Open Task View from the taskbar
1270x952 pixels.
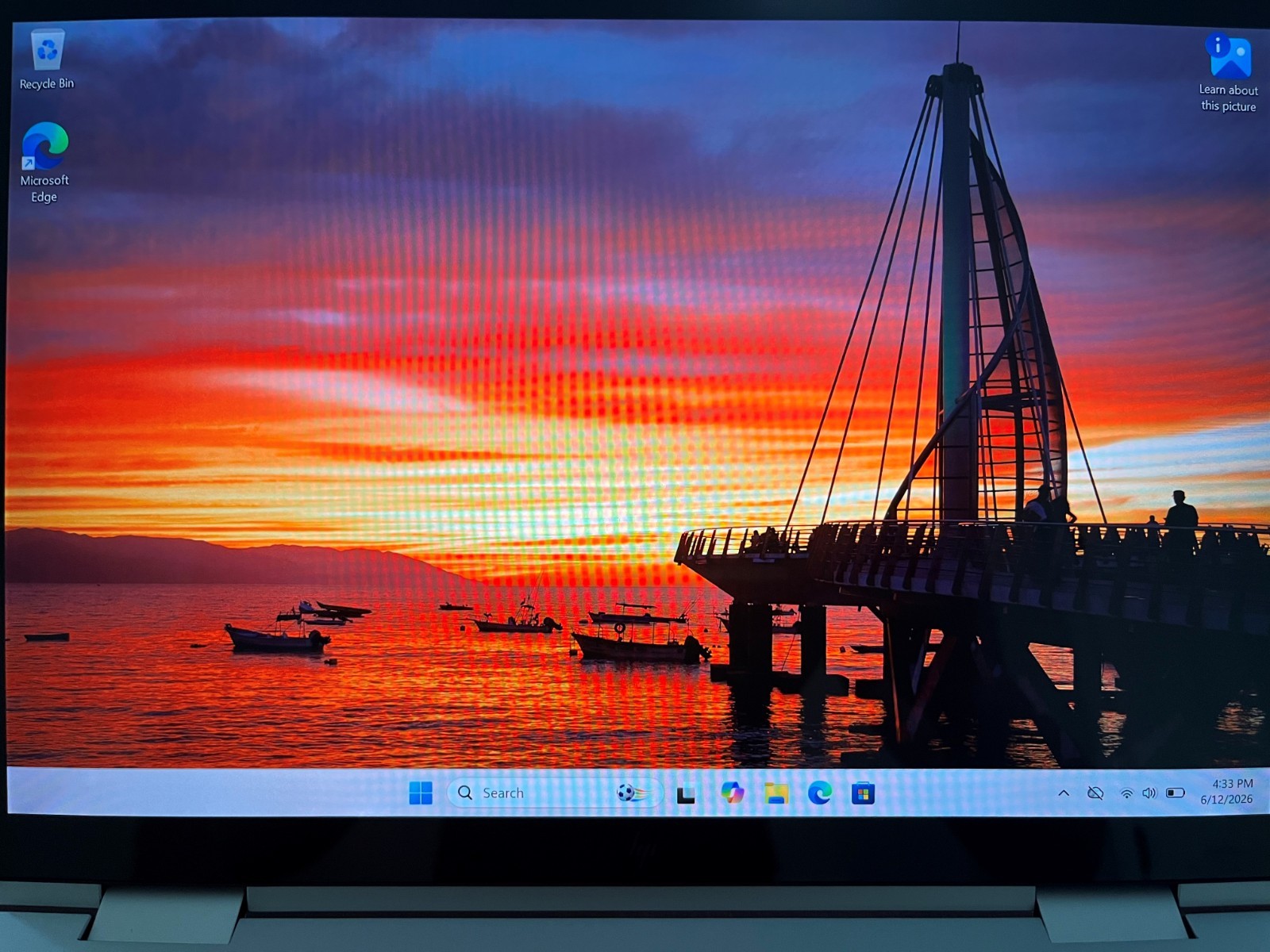tap(686, 794)
